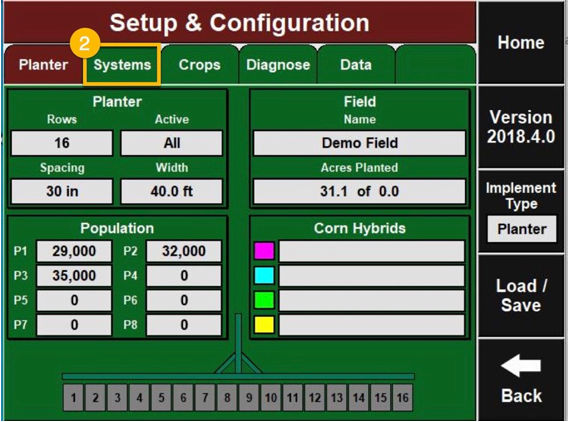Edit the magenta corn hybrid name field
This screenshot has height=422, width=568.
372,251
